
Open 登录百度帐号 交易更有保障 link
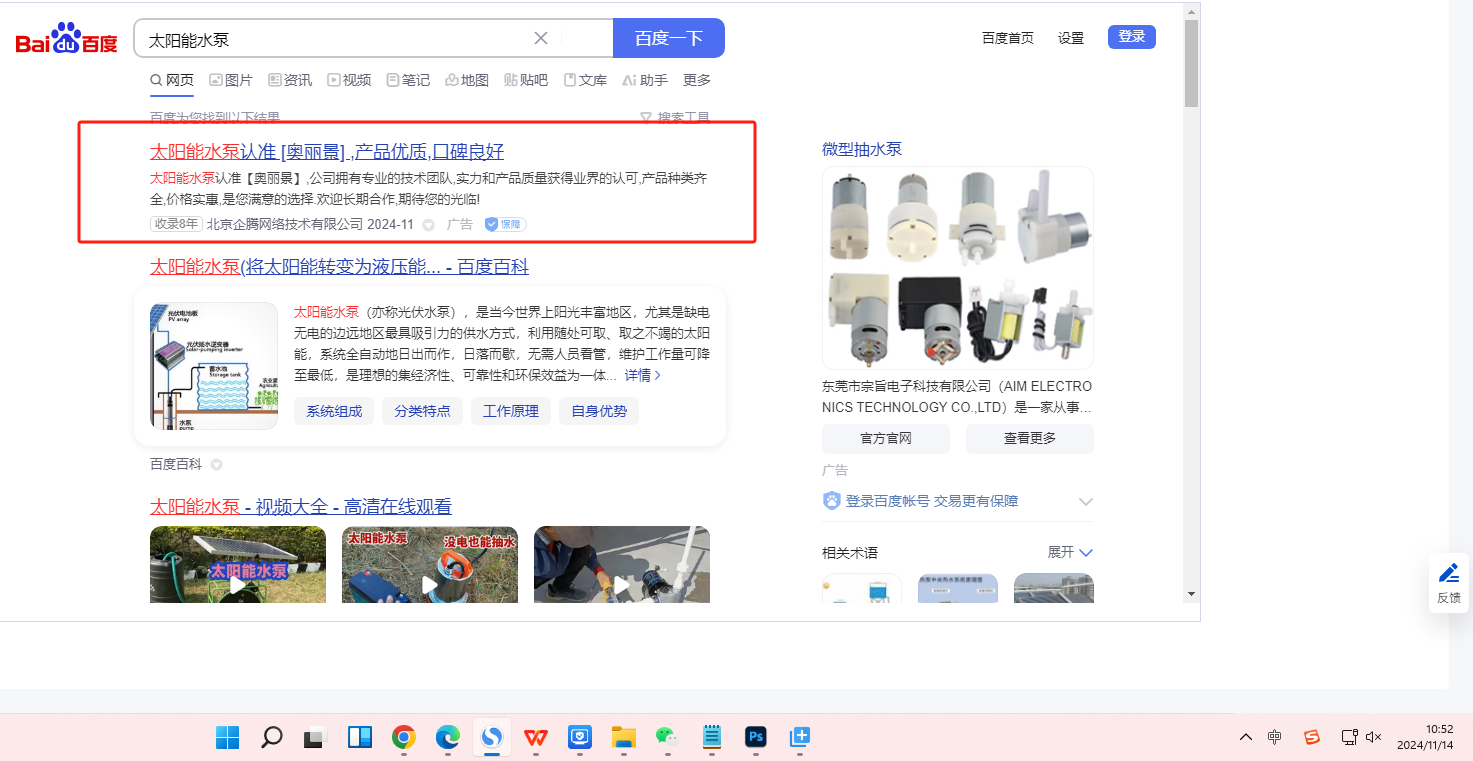(x=932, y=501)
